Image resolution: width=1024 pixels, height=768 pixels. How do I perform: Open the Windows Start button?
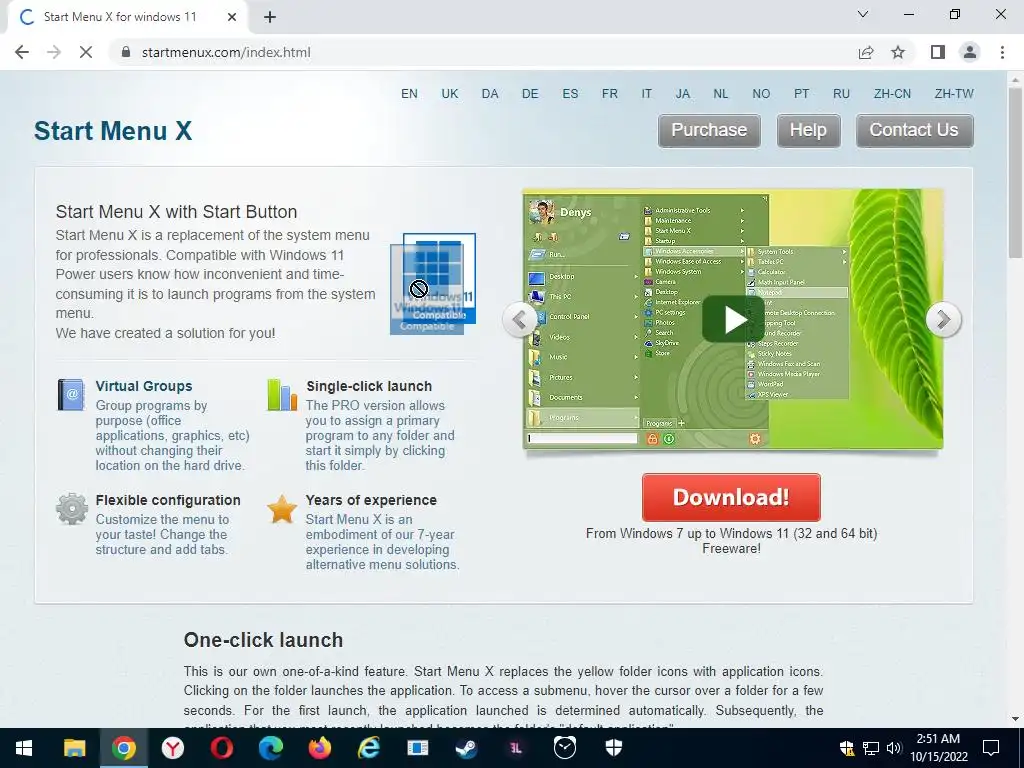(x=24, y=748)
